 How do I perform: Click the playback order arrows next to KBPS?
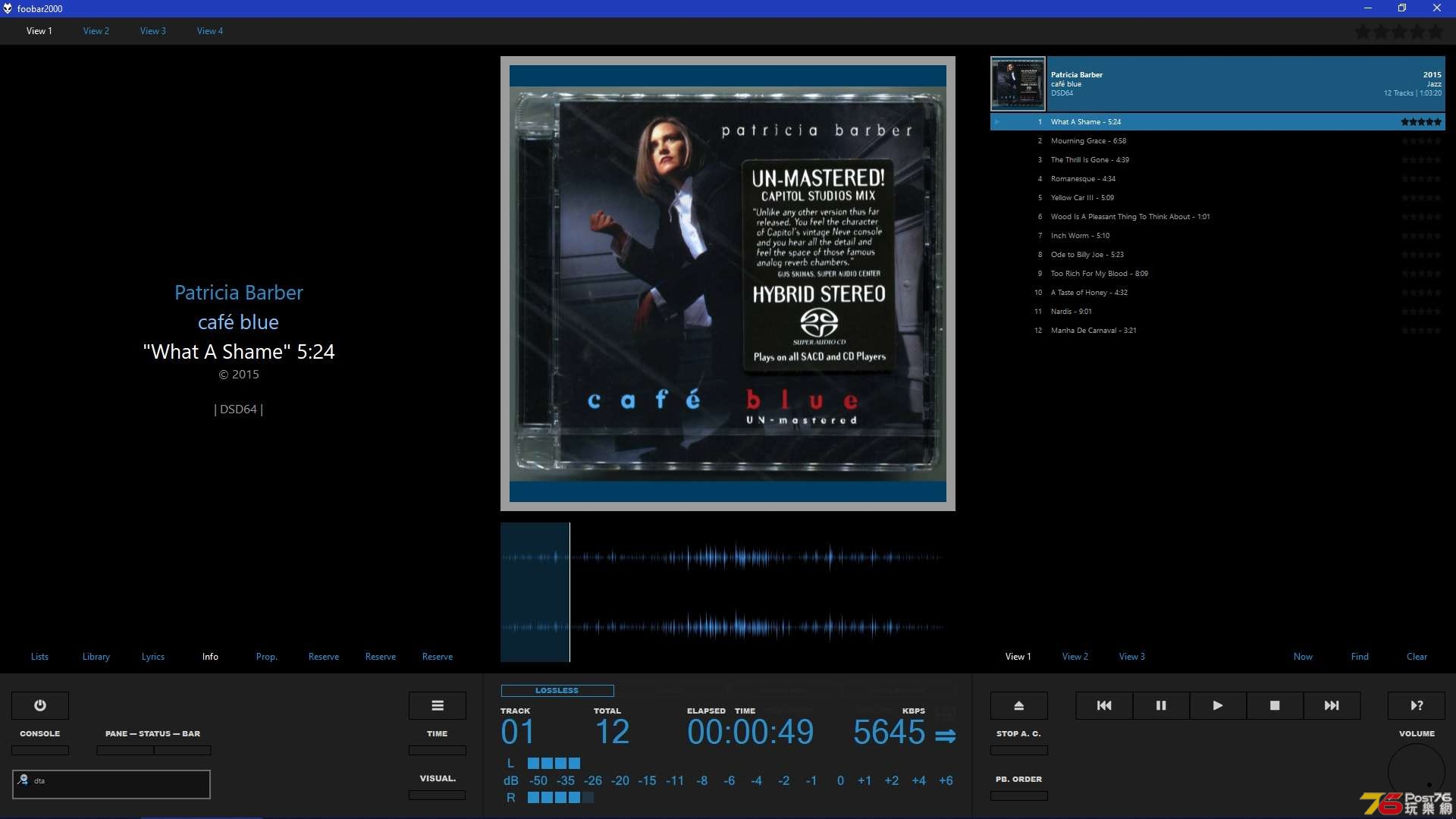946,736
